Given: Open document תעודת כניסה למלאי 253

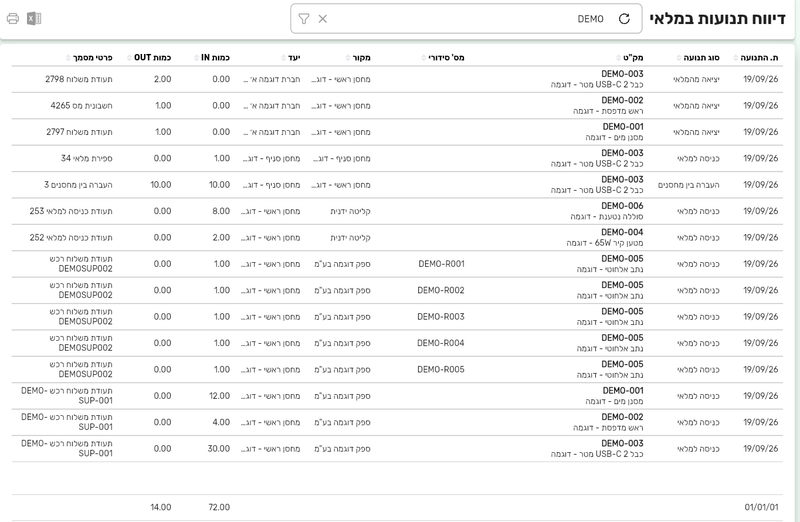Looking at the screenshot, I should point(71,211).
